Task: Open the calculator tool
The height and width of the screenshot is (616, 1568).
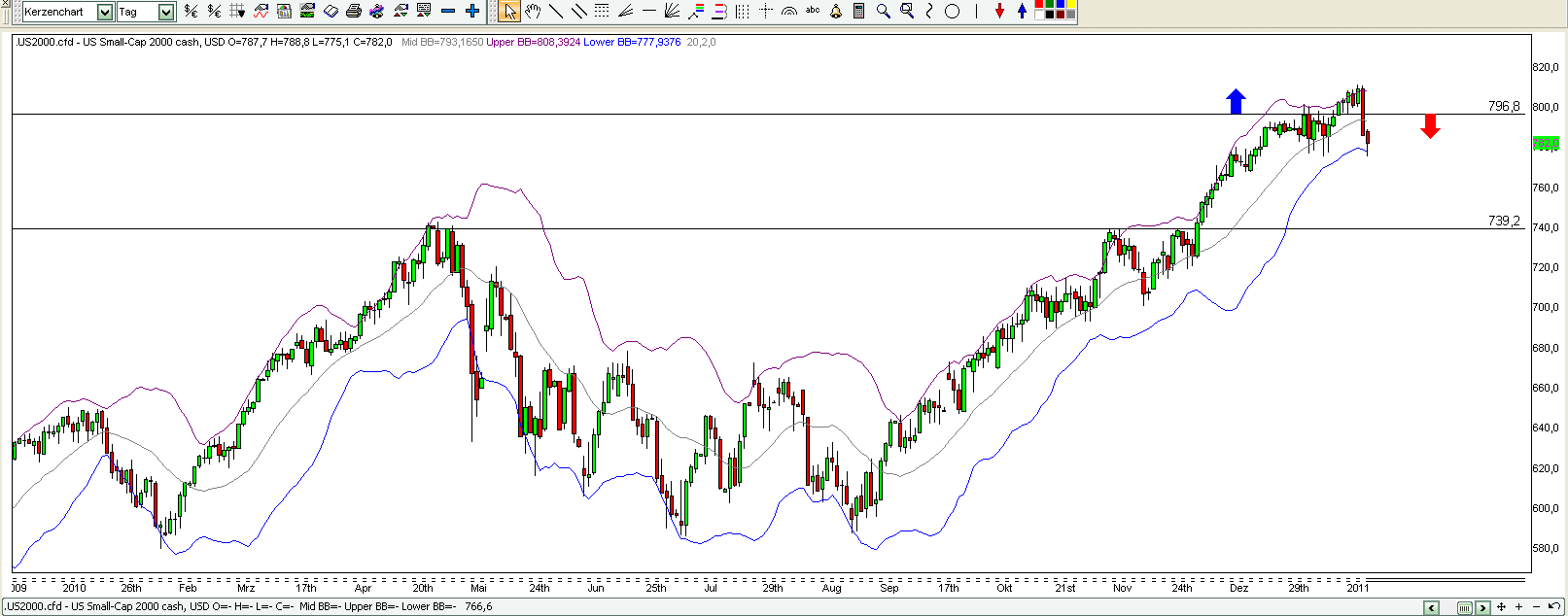Action: [x=859, y=12]
